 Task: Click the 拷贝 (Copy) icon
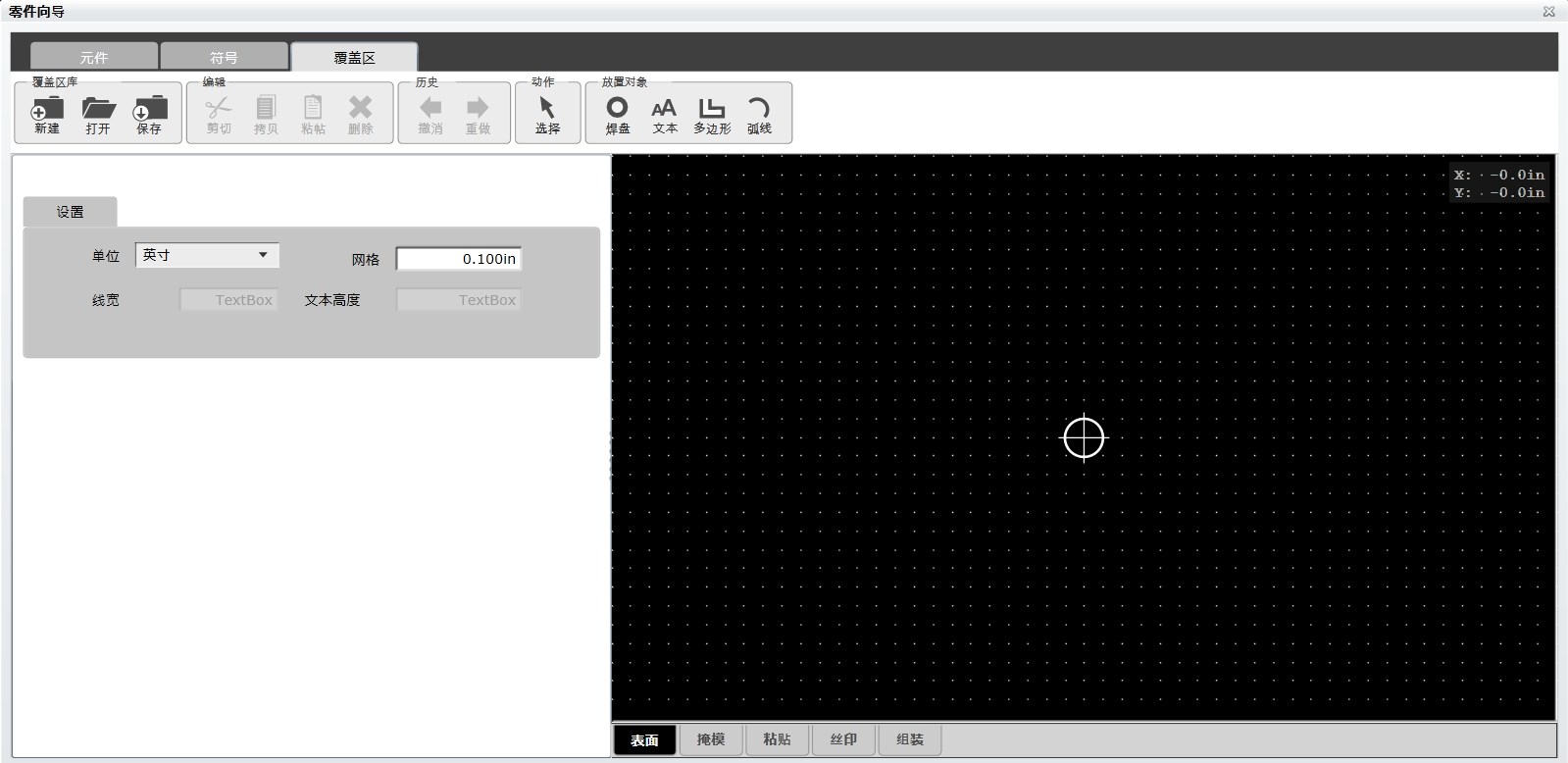(266, 115)
